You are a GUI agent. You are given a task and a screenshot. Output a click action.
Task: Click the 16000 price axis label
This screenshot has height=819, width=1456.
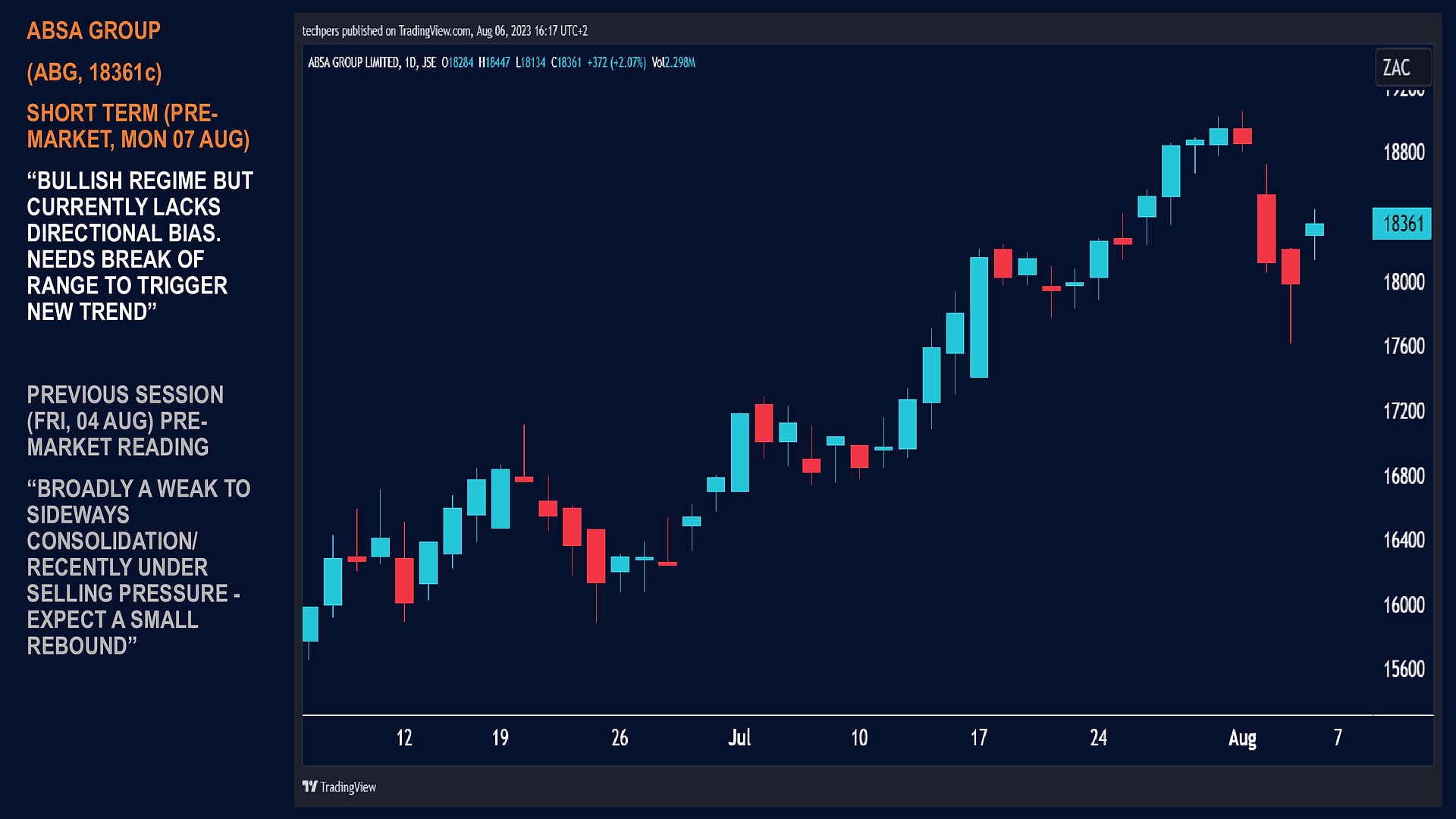[x=1404, y=604]
